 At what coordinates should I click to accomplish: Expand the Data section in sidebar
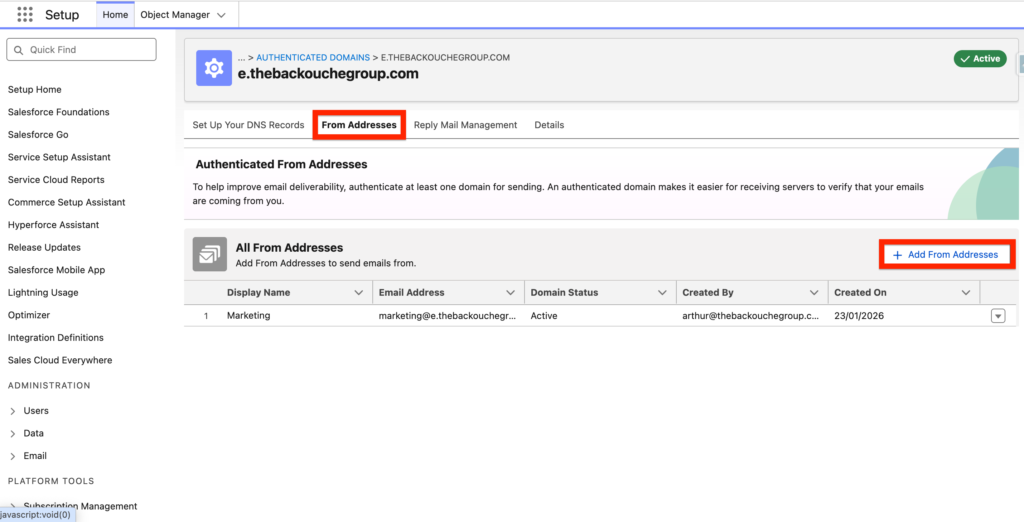click(12, 434)
